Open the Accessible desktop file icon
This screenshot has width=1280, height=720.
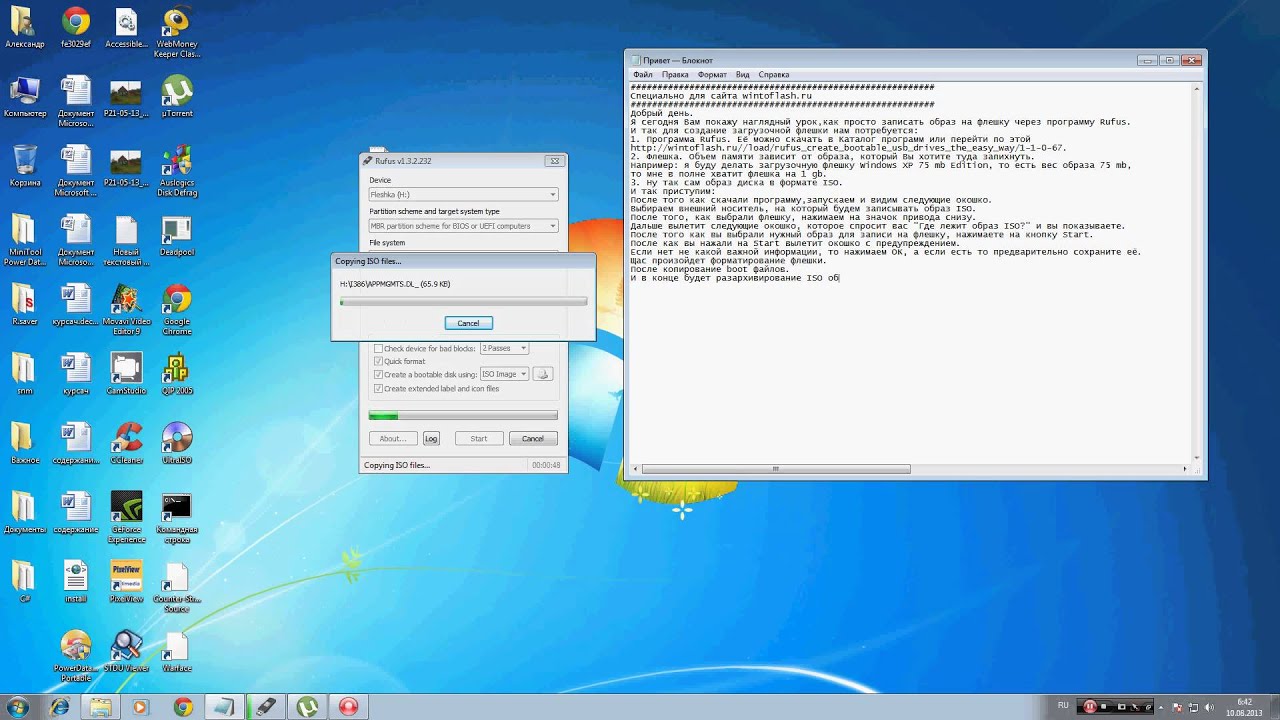coord(126,27)
